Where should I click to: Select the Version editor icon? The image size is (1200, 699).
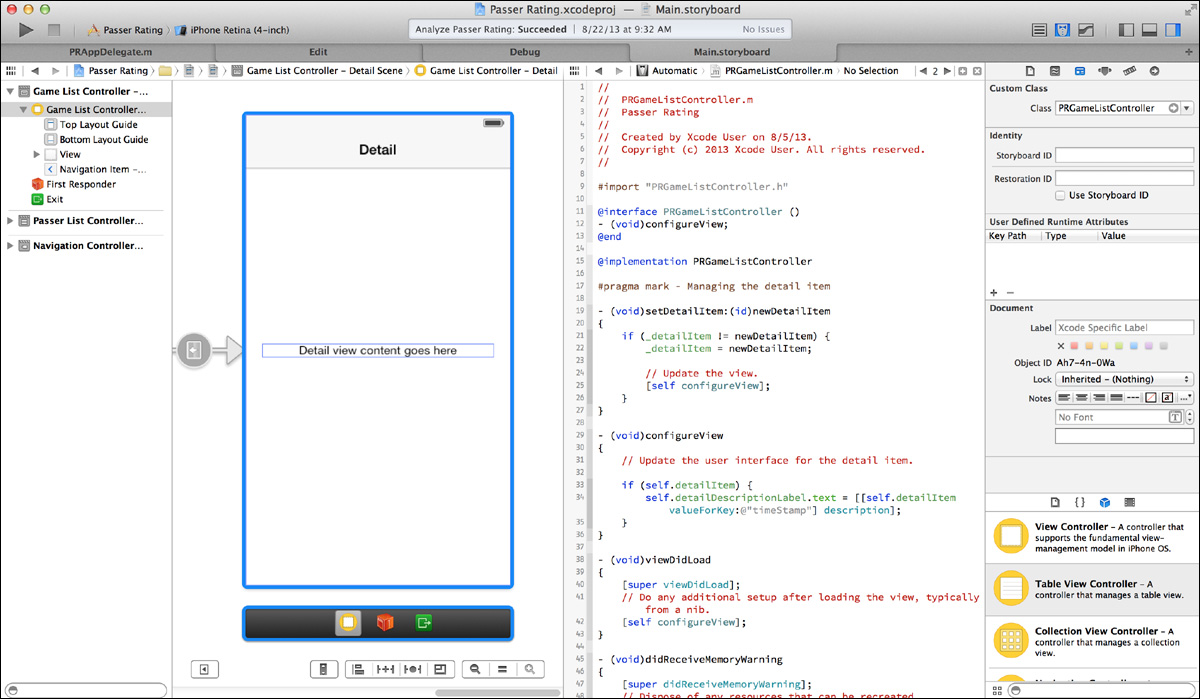coord(1085,30)
